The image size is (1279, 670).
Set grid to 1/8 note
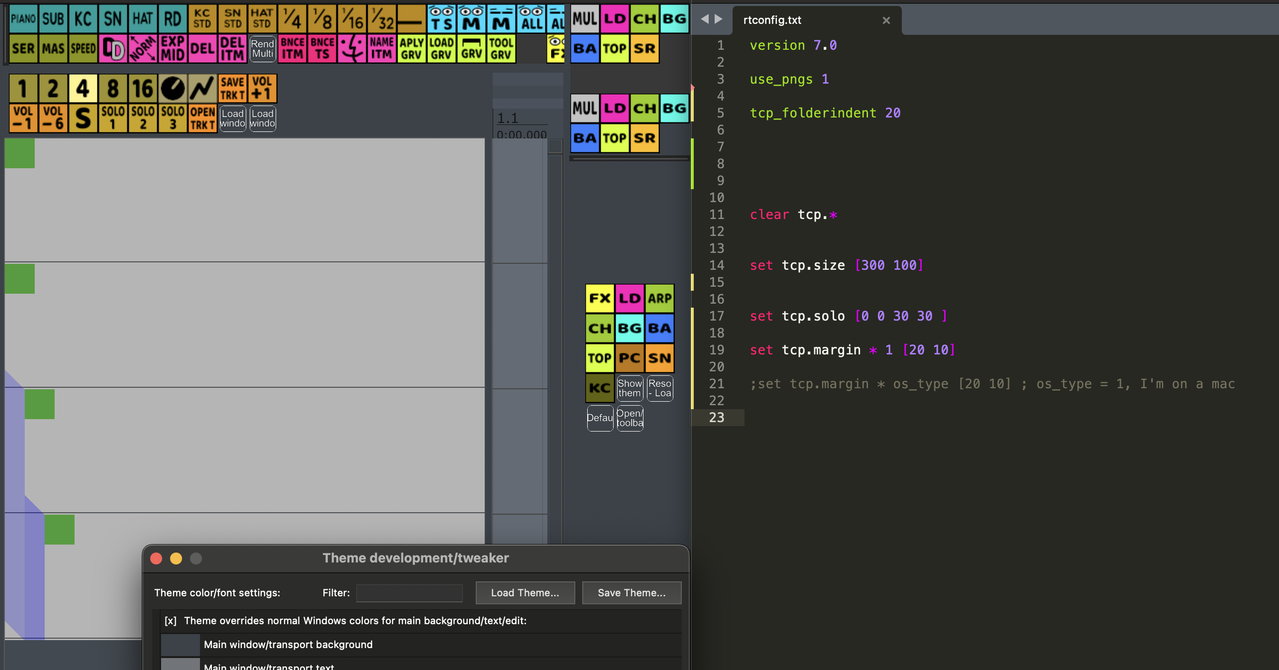tap(322, 18)
